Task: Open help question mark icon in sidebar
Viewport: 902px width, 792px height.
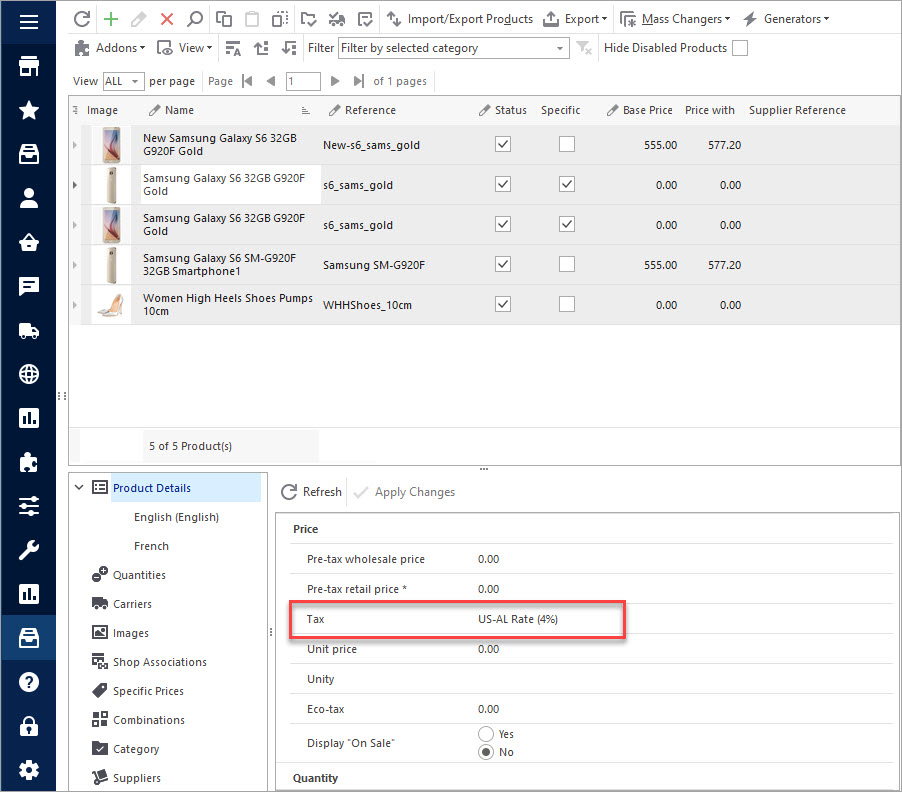Action: tap(29, 682)
